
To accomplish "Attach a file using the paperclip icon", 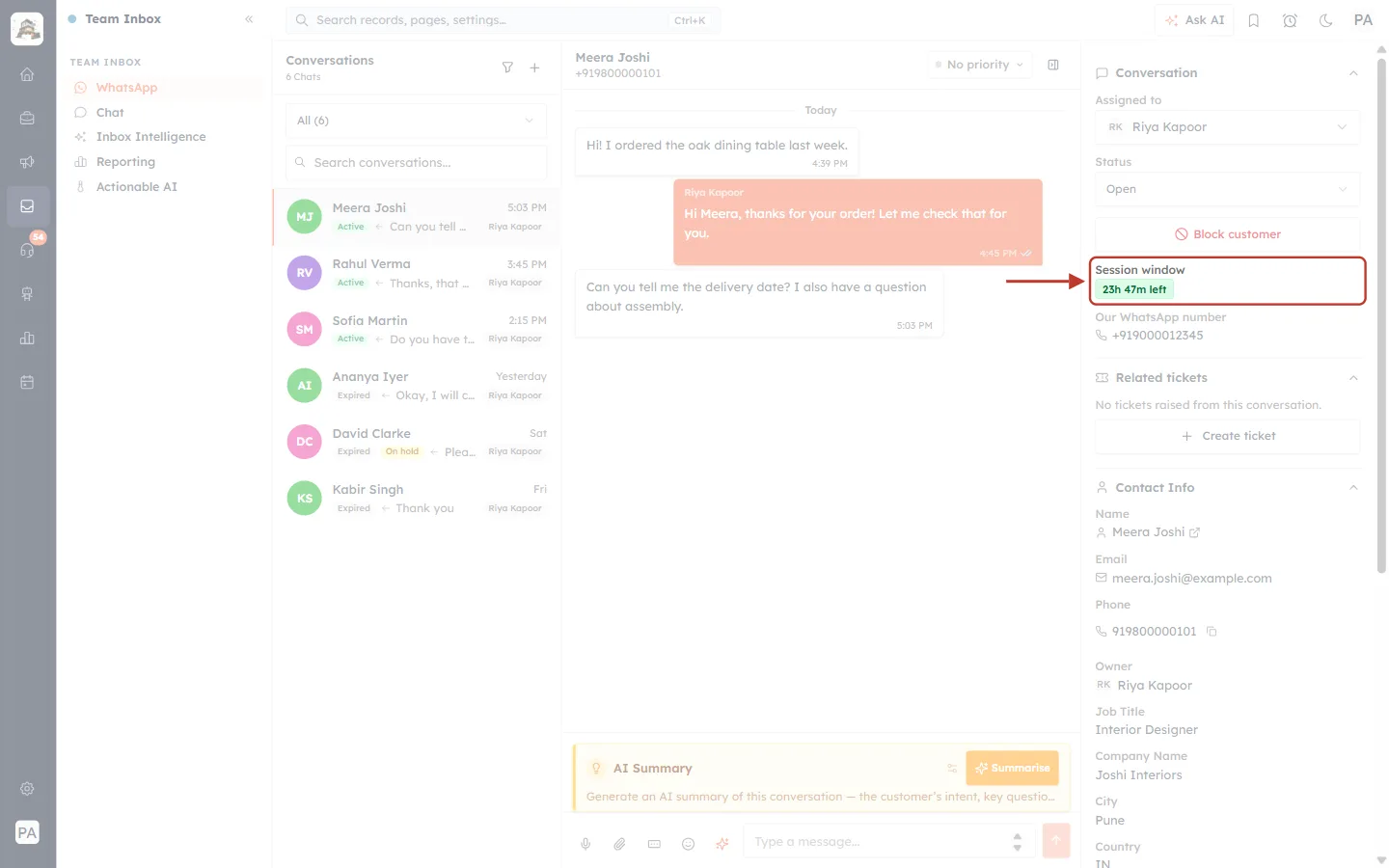I will pos(619,844).
